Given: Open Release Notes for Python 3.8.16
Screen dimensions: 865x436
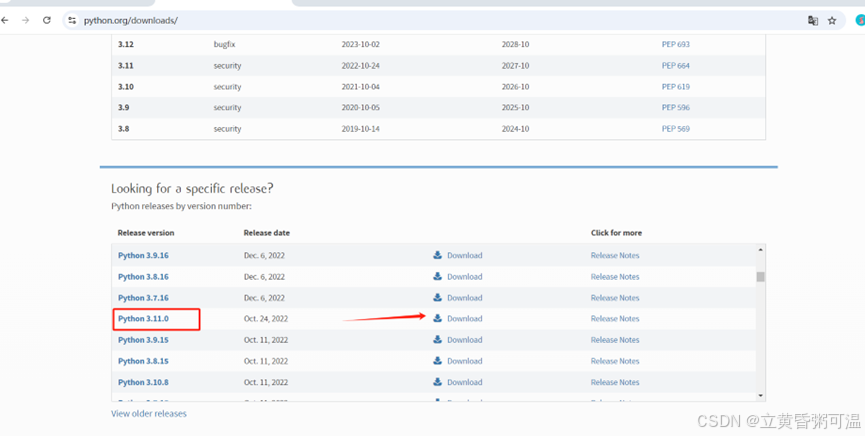Looking at the screenshot, I should 615,277.
